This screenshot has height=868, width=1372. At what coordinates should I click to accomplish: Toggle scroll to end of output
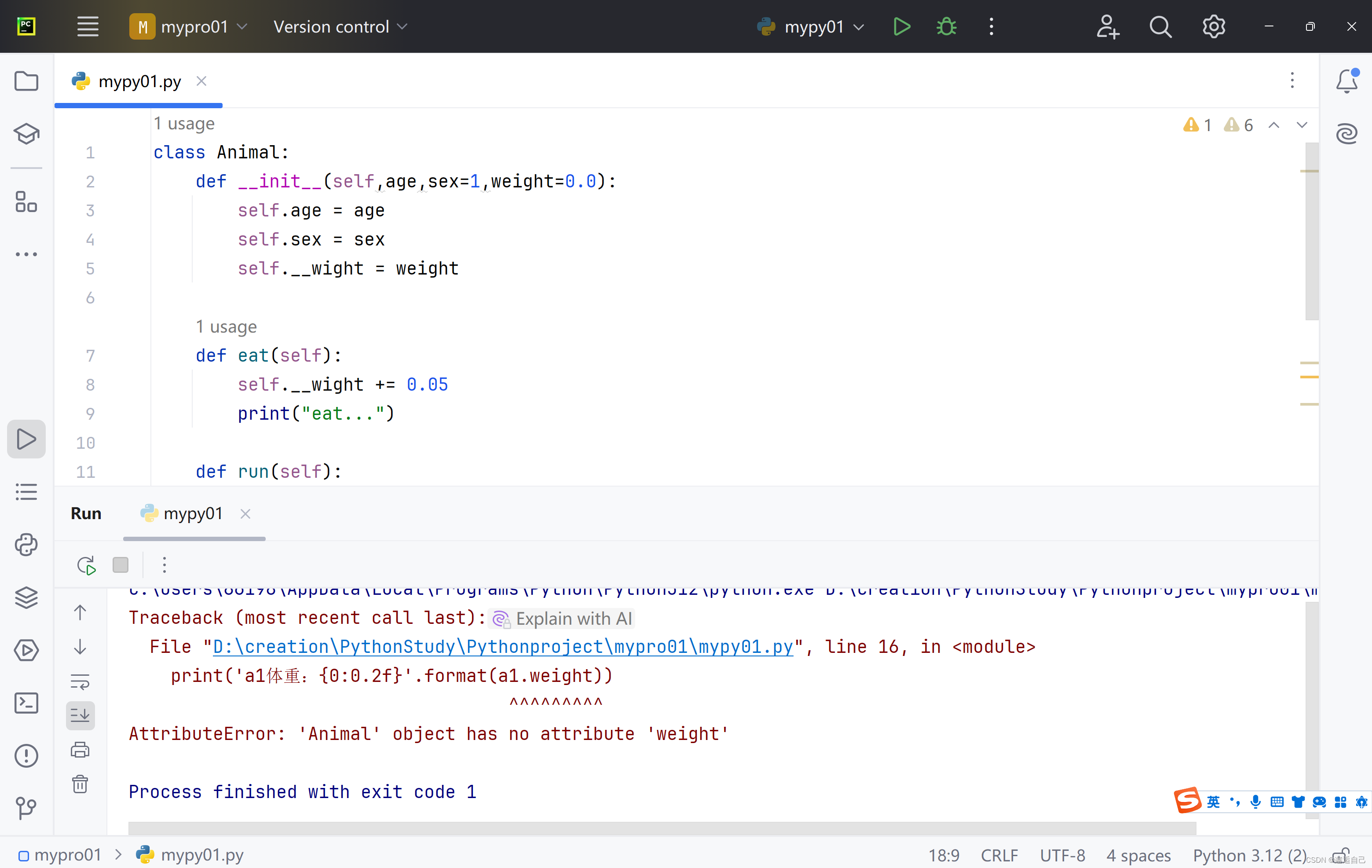(x=80, y=715)
